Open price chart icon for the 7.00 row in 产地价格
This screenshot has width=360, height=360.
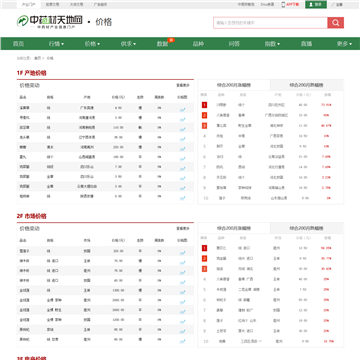(x=183, y=168)
